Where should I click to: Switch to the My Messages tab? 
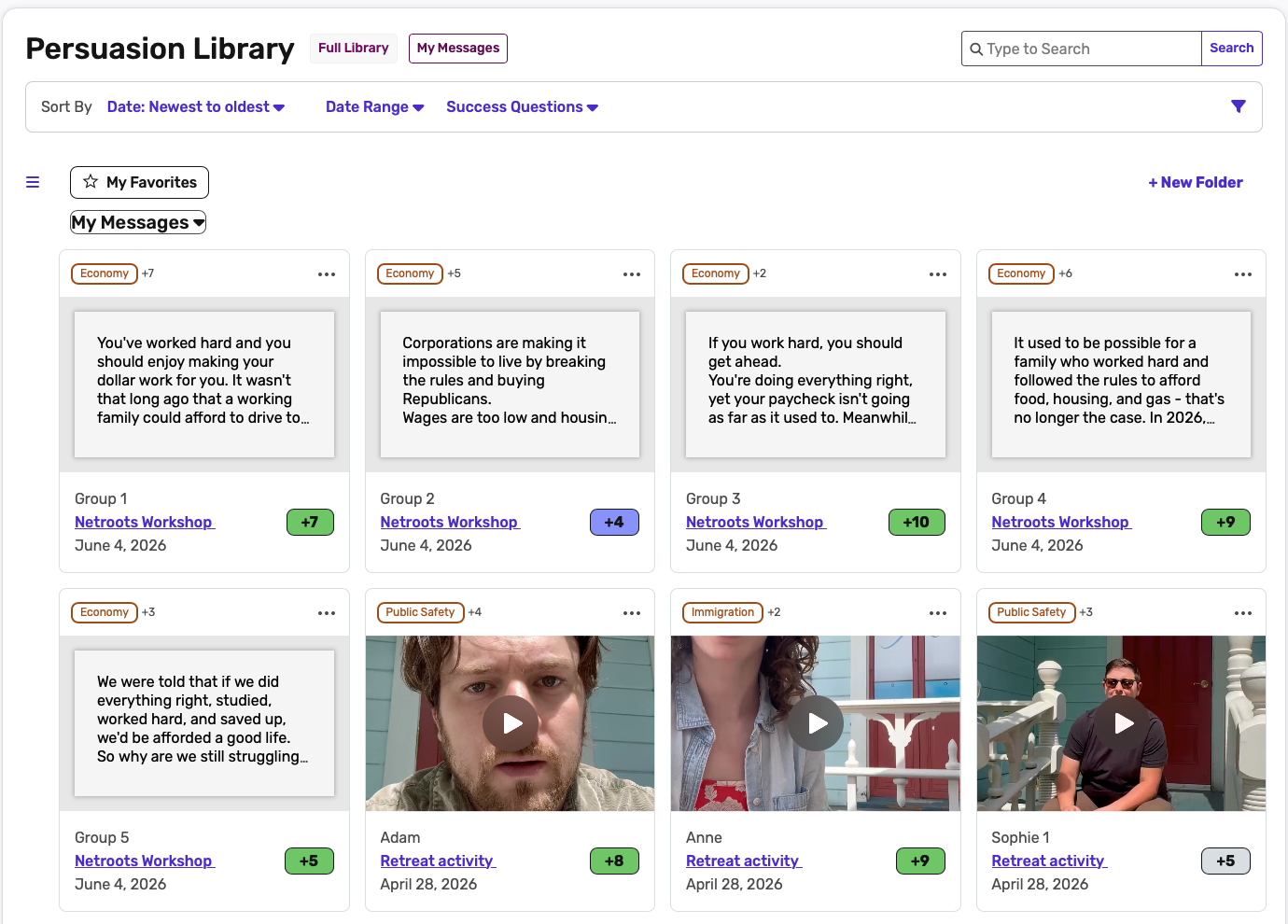point(458,49)
